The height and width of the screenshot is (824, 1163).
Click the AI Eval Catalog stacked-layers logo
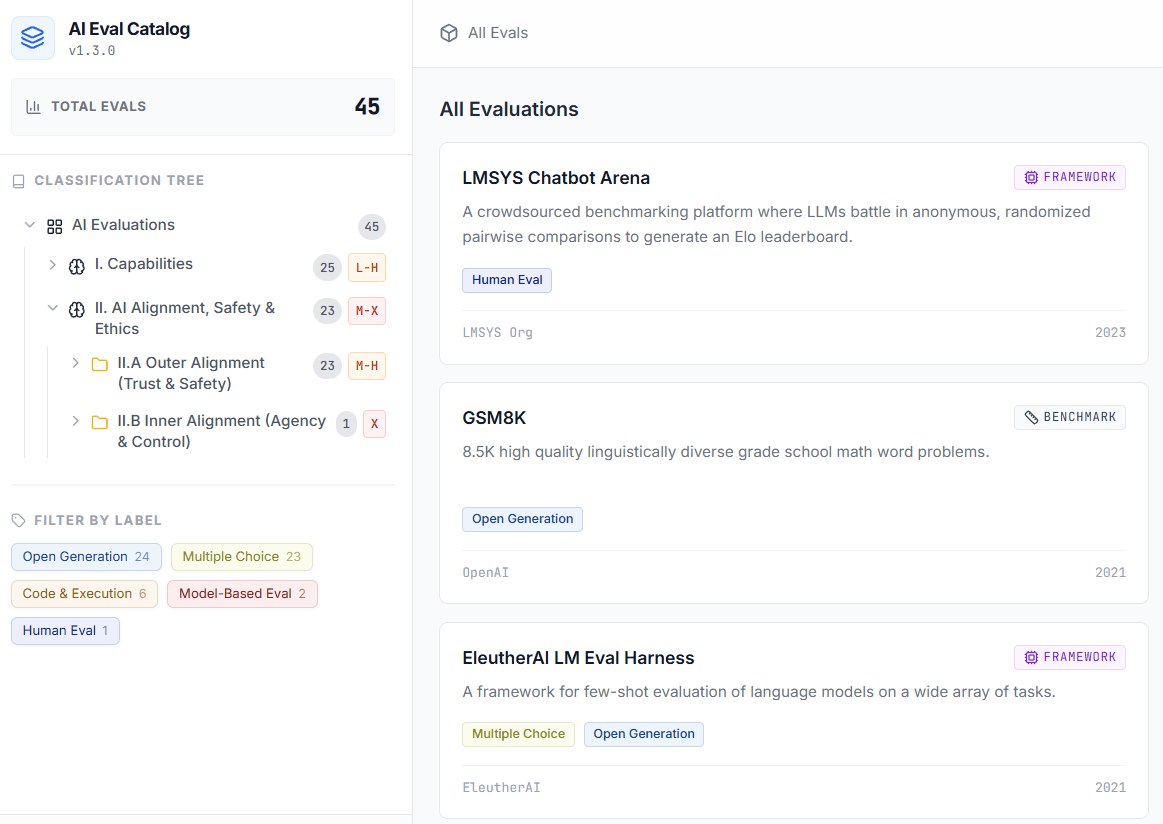pyautogui.click(x=33, y=38)
